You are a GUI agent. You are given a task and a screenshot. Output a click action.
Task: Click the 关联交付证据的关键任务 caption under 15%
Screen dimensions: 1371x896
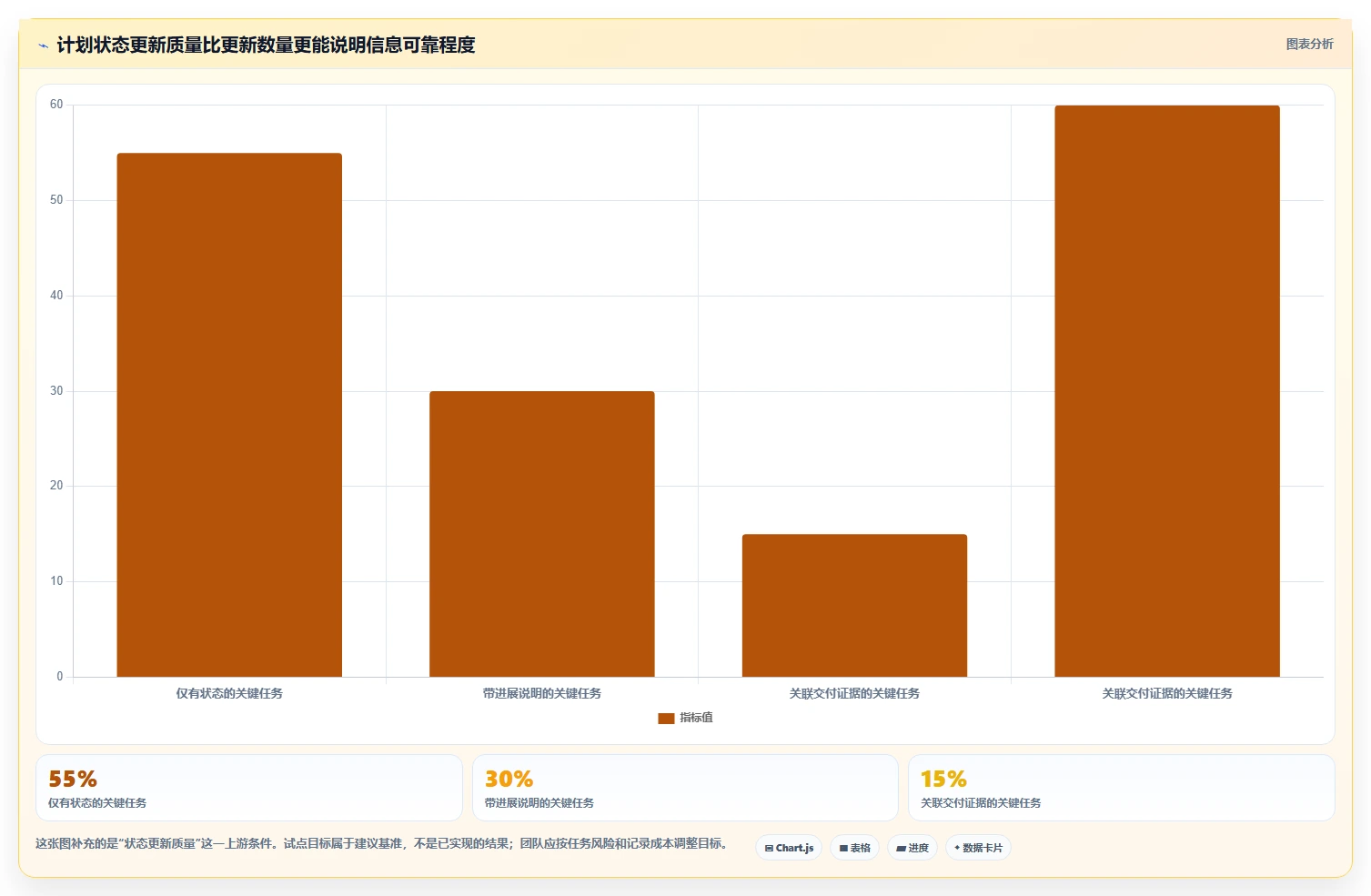click(981, 803)
